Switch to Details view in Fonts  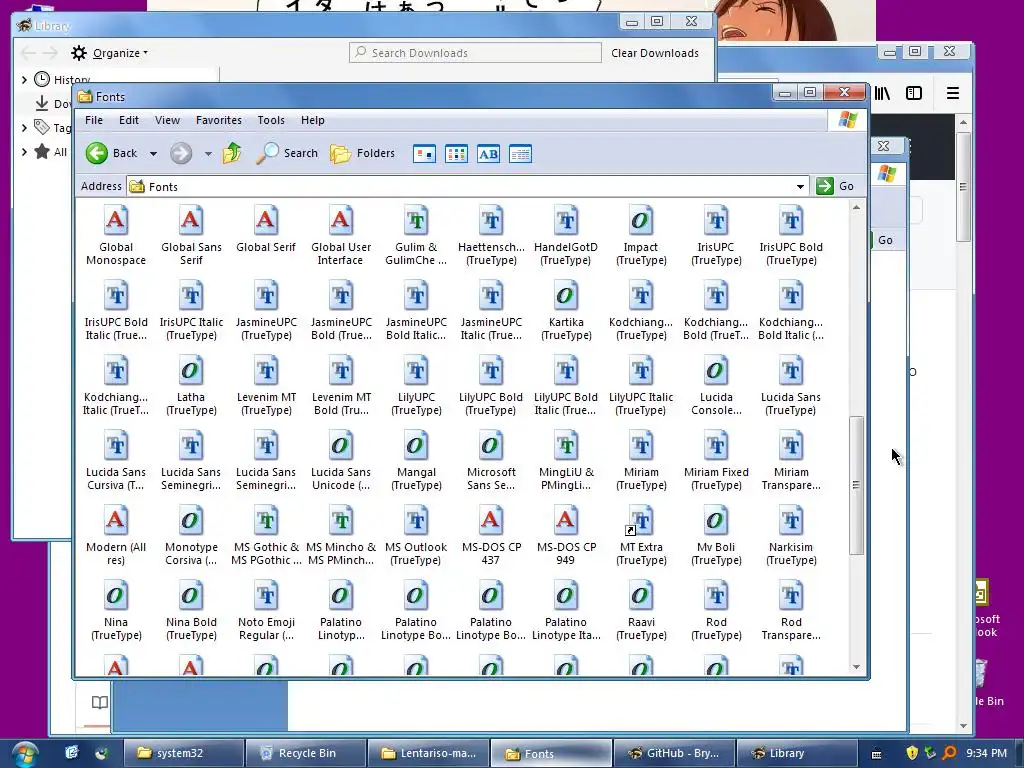tap(520, 154)
